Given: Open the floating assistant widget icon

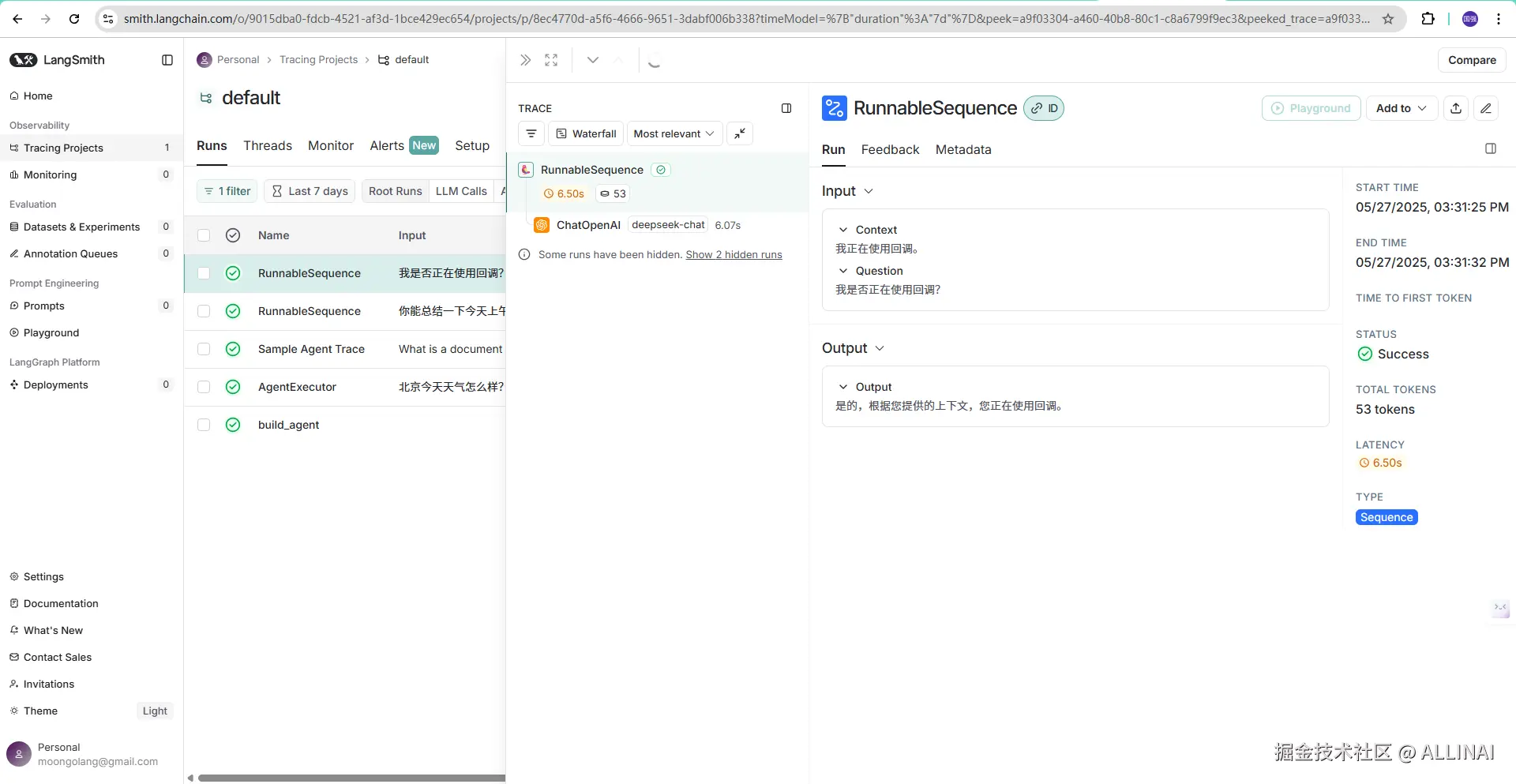Looking at the screenshot, I should [x=1500, y=607].
